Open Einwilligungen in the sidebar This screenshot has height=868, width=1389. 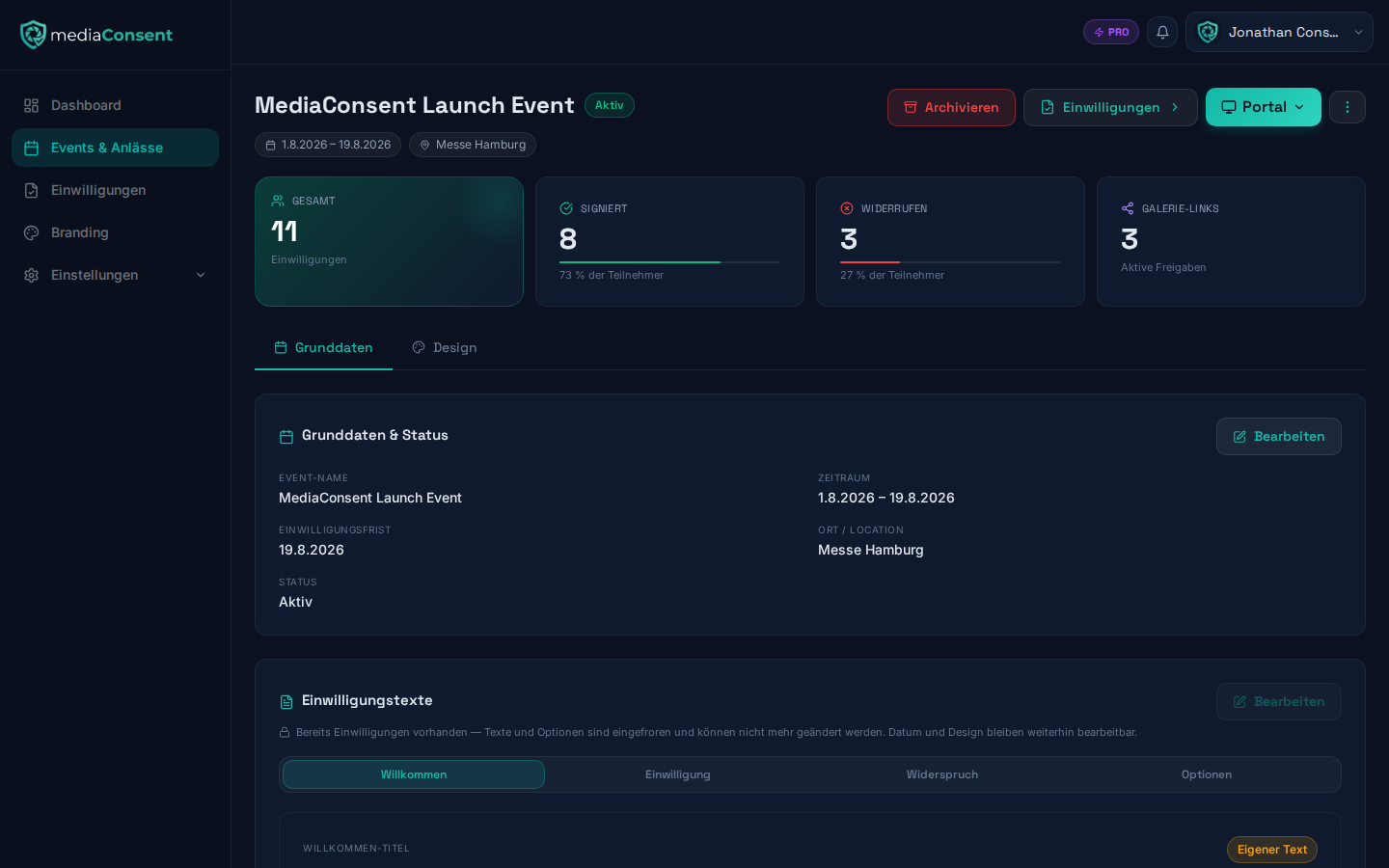[x=115, y=190]
